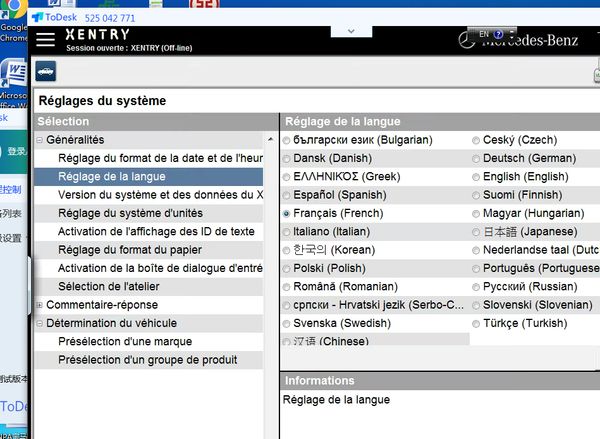Viewport: 600px width, 439px height.
Task: Choose the Bulgarian language radio button
Action: [286, 140]
